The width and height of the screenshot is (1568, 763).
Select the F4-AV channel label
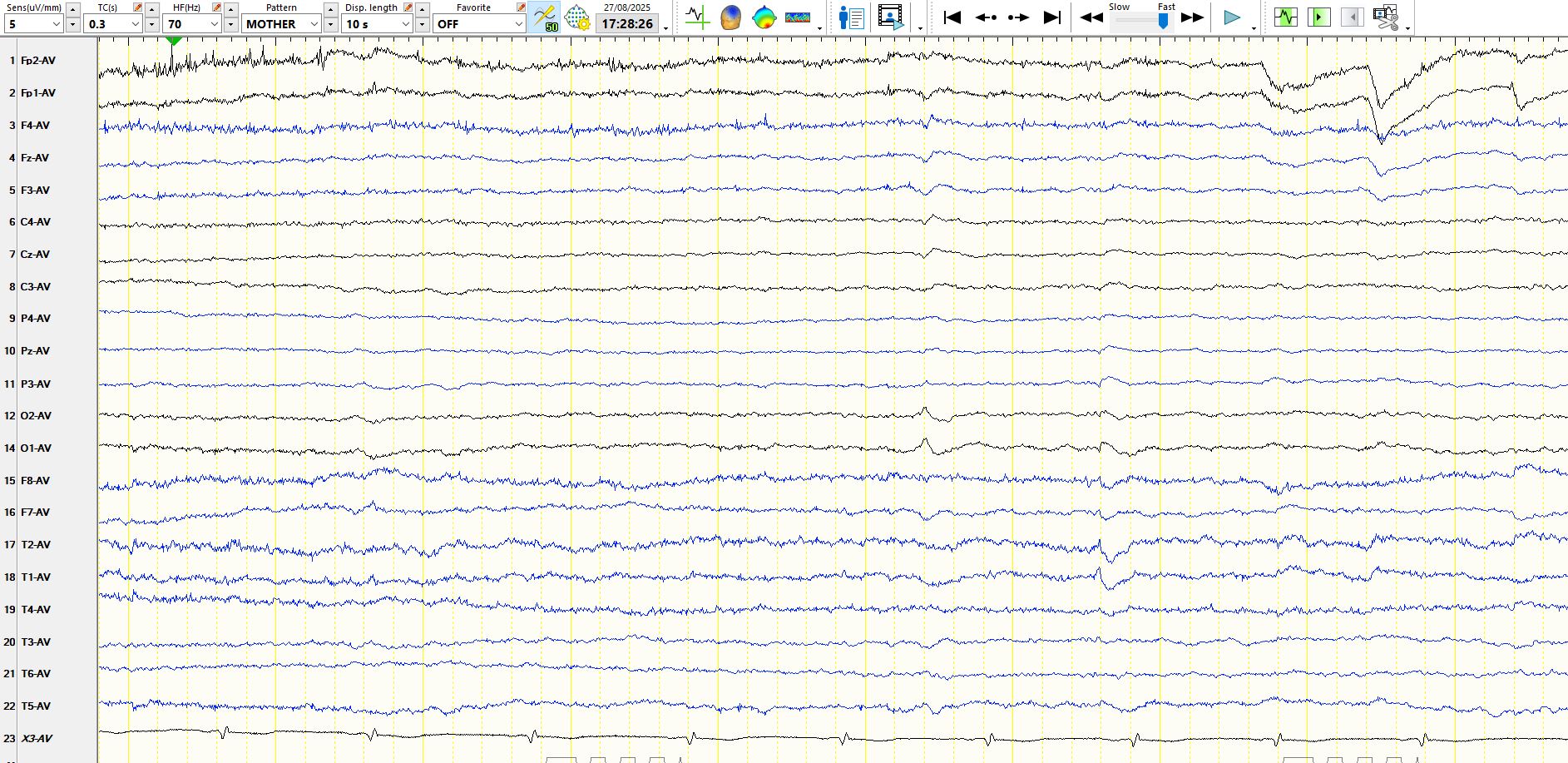pos(35,126)
